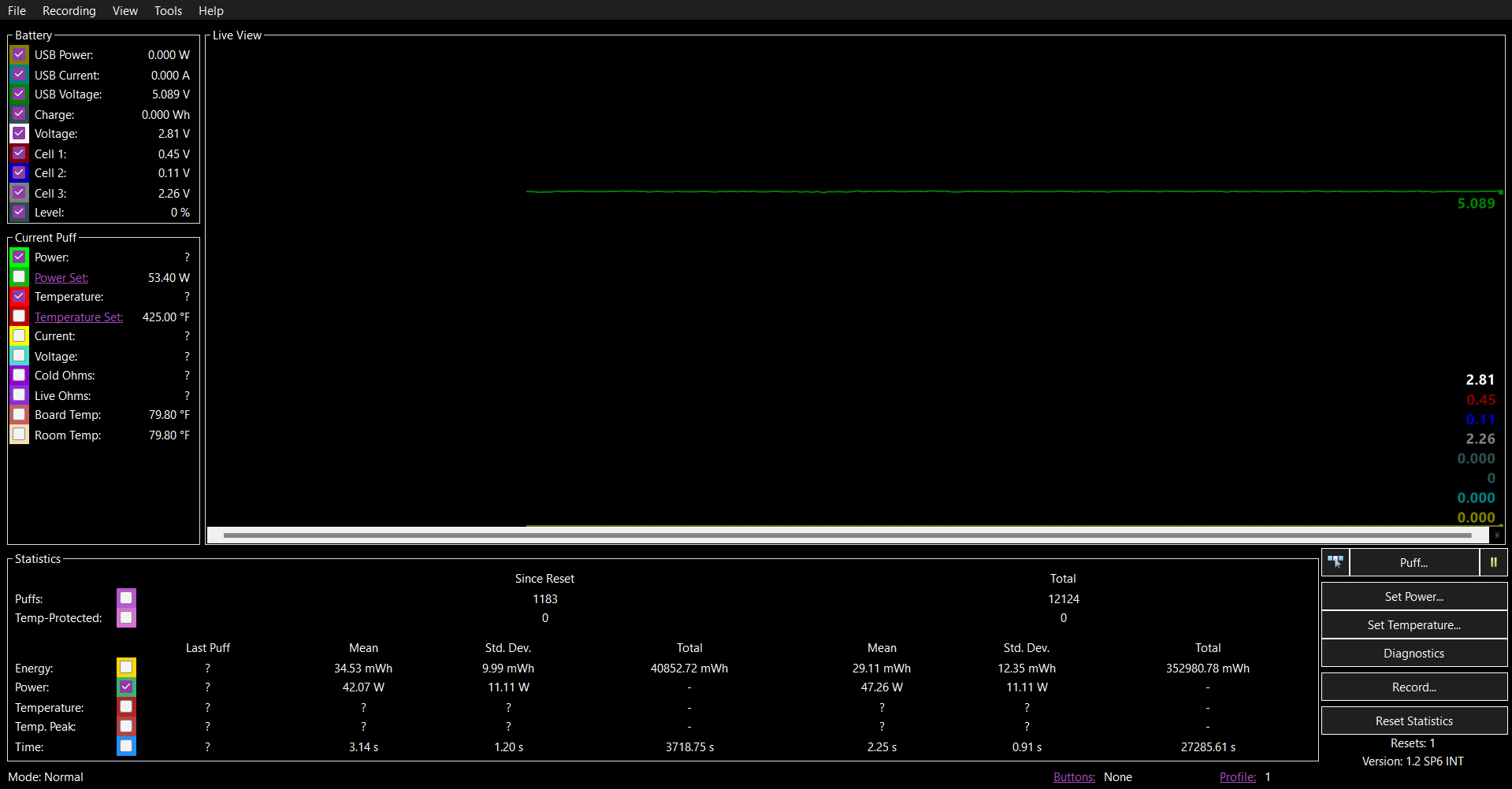
Task: Click the button-simulation icon left of Puff
Action: 1335,562
